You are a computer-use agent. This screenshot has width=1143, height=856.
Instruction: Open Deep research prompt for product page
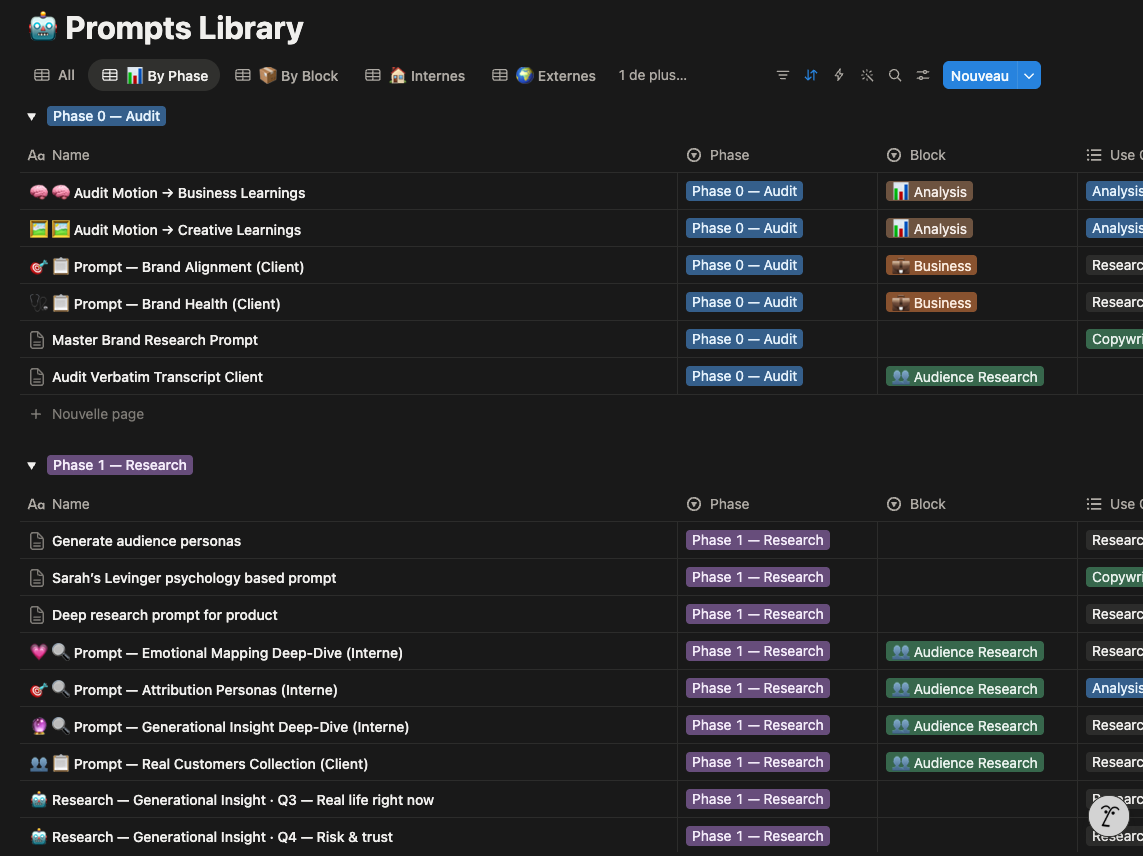point(165,615)
